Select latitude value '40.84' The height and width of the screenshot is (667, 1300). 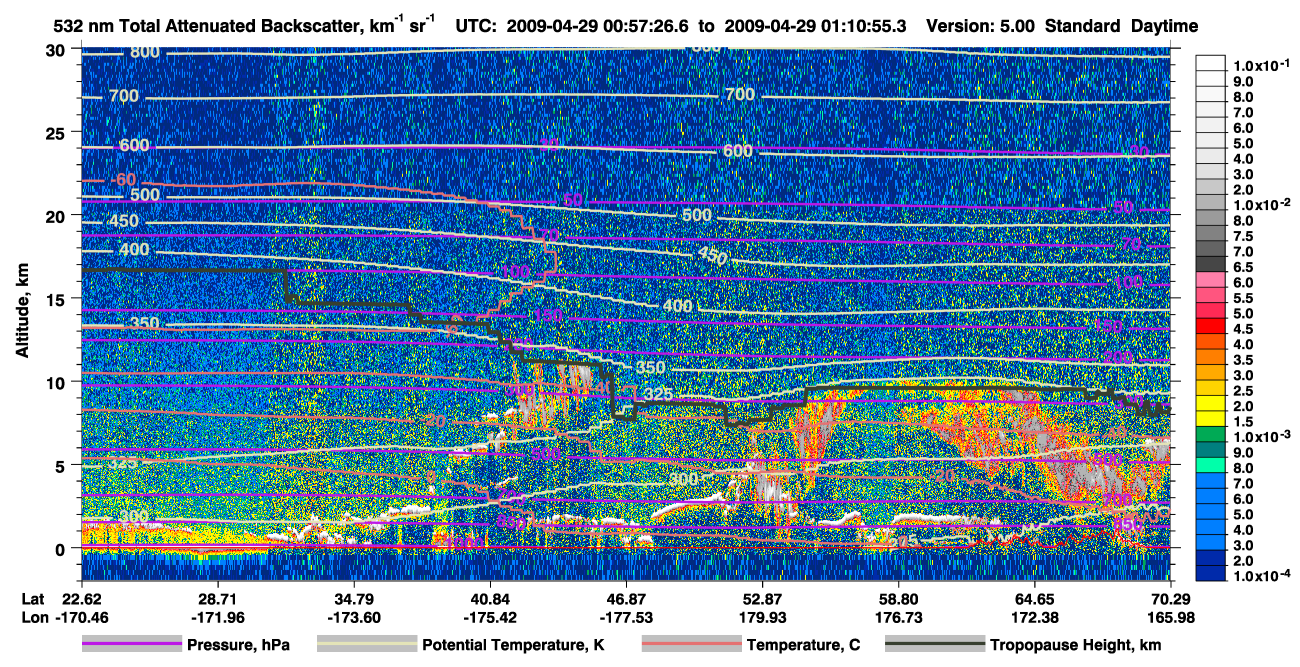[x=490, y=600]
